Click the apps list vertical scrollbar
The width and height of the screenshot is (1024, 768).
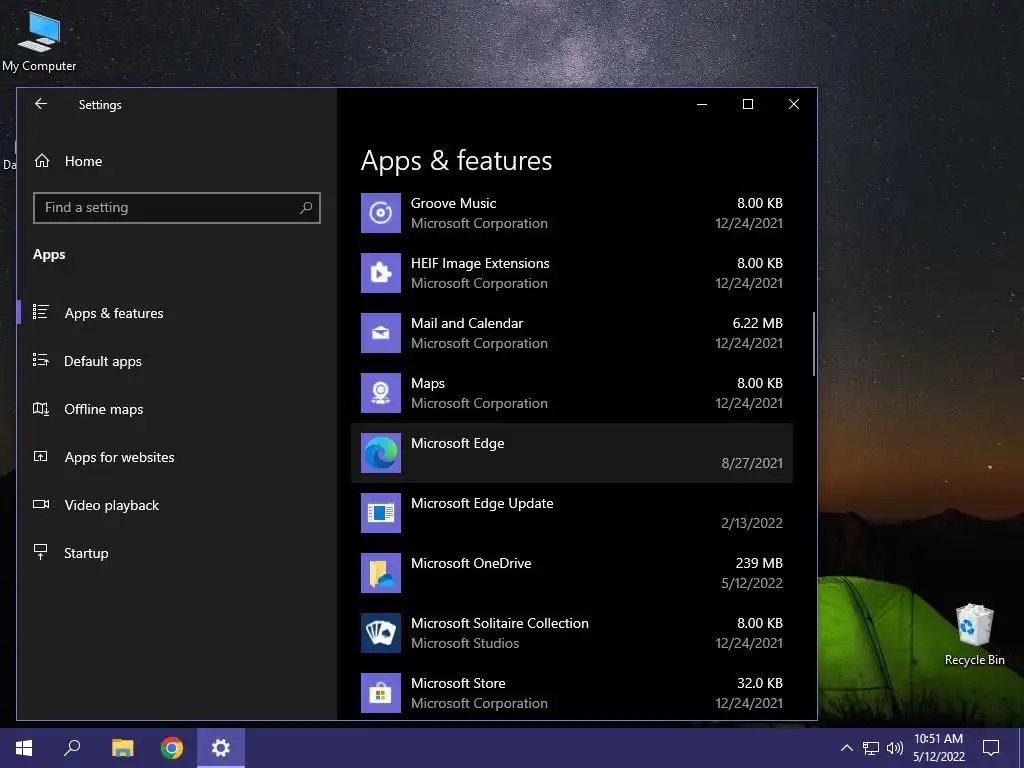pos(814,344)
